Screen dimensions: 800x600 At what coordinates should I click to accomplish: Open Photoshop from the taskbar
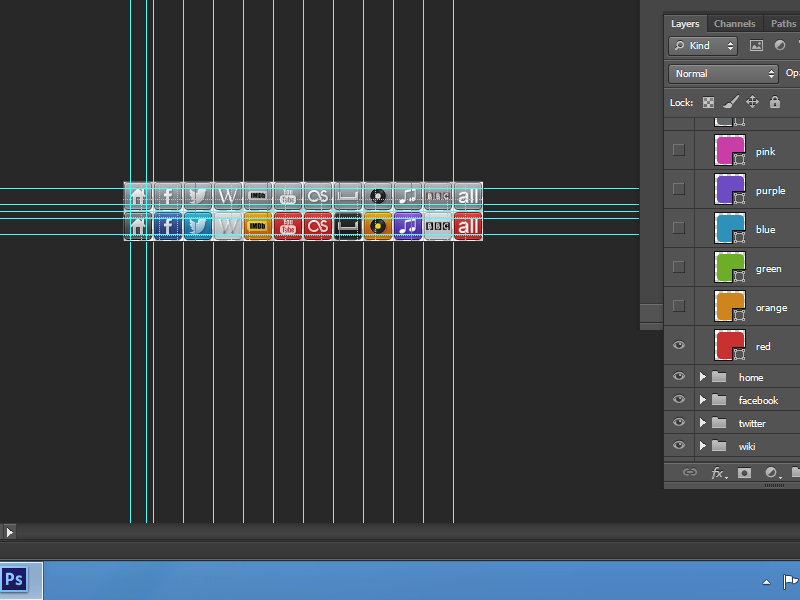coord(14,580)
